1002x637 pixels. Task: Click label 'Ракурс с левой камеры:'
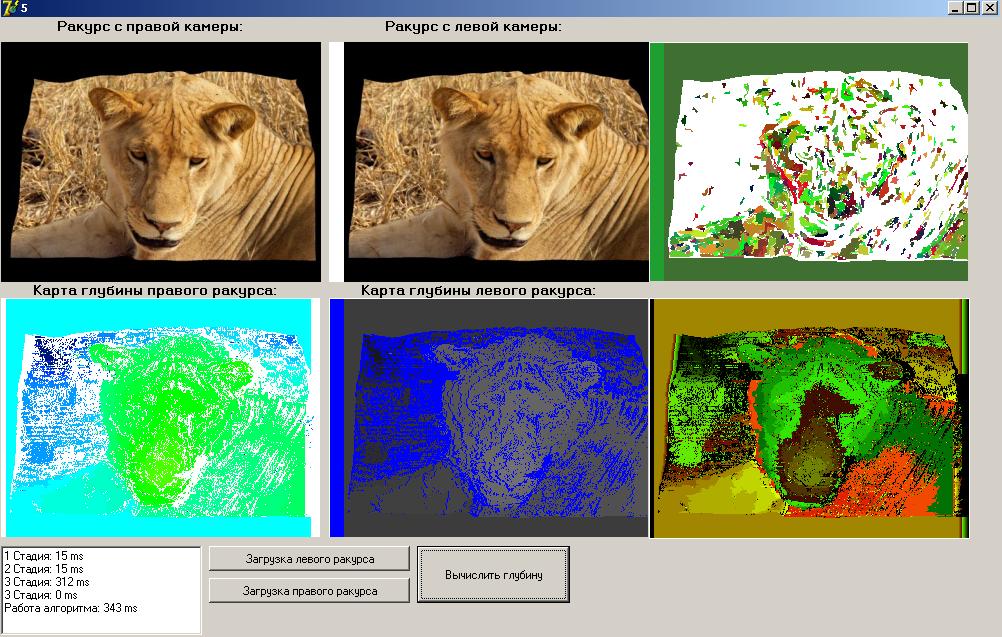[x=473, y=27]
